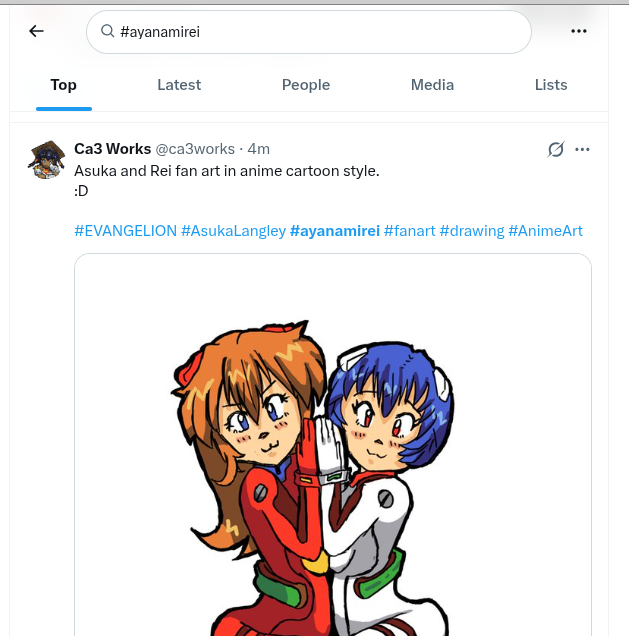Switch to the People tab
The image size is (629, 636).
click(x=306, y=85)
